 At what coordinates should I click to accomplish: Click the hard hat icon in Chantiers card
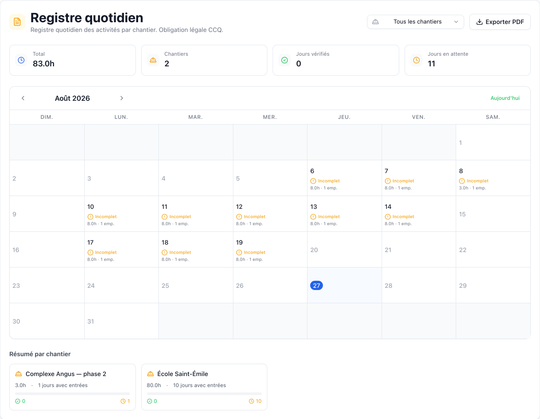[x=153, y=60]
